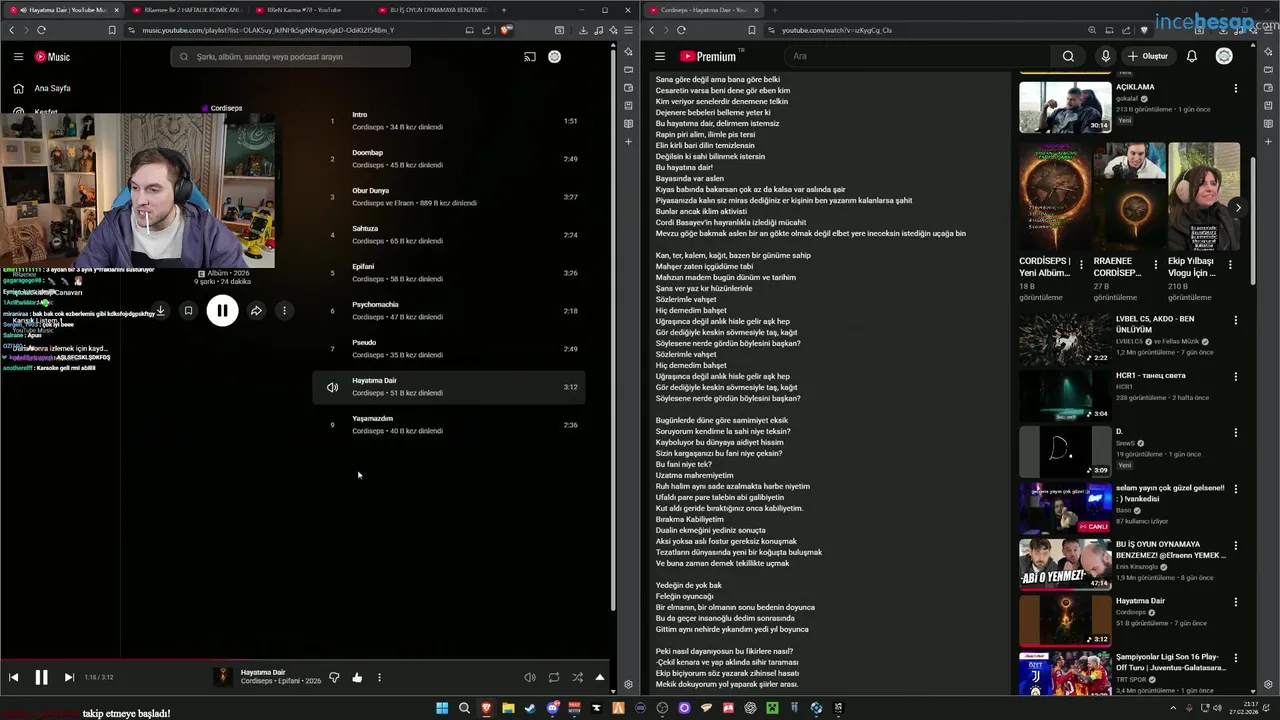Screen dimensions: 1280x720
Task: Expand the now playing panel arrow
Action: 600,677
